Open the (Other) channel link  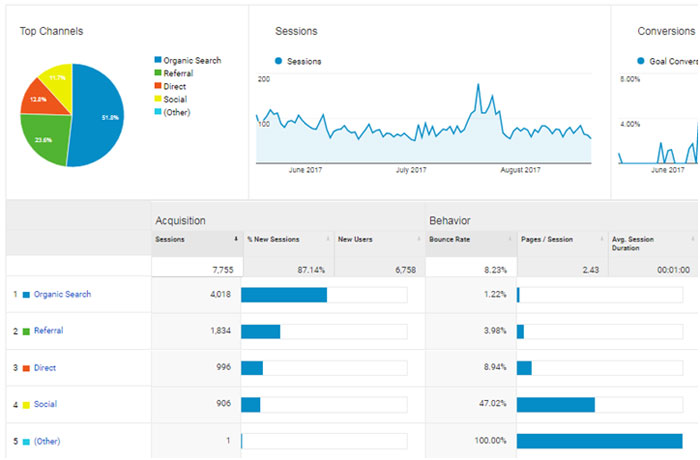tap(47, 441)
